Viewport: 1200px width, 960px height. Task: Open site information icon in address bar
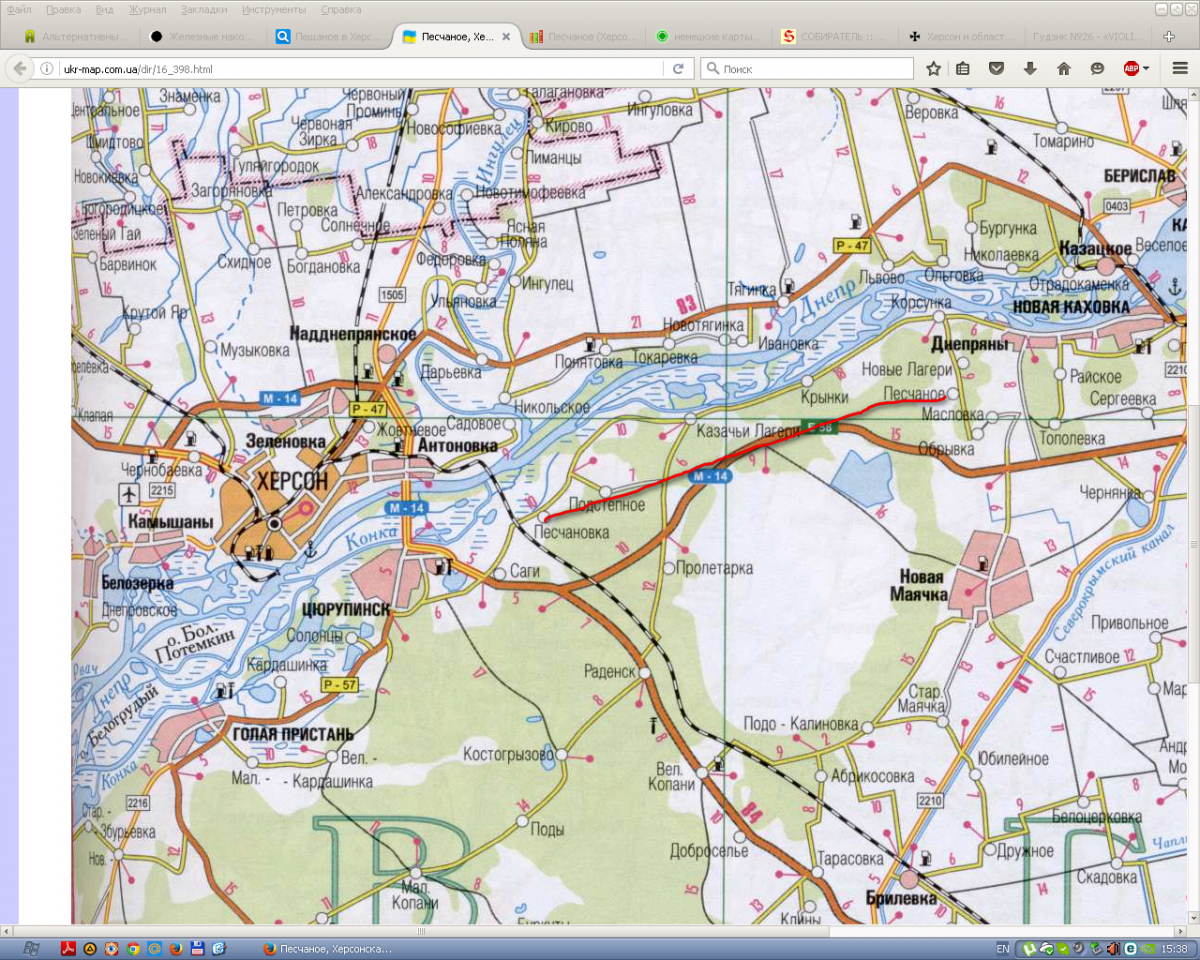(x=47, y=69)
